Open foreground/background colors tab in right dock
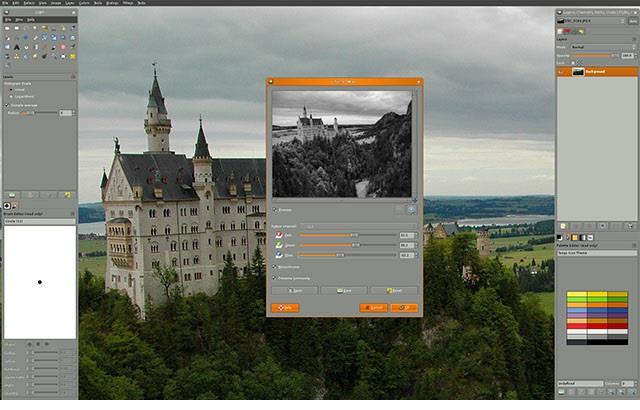Viewport: 640px width, 410px height. point(560,237)
